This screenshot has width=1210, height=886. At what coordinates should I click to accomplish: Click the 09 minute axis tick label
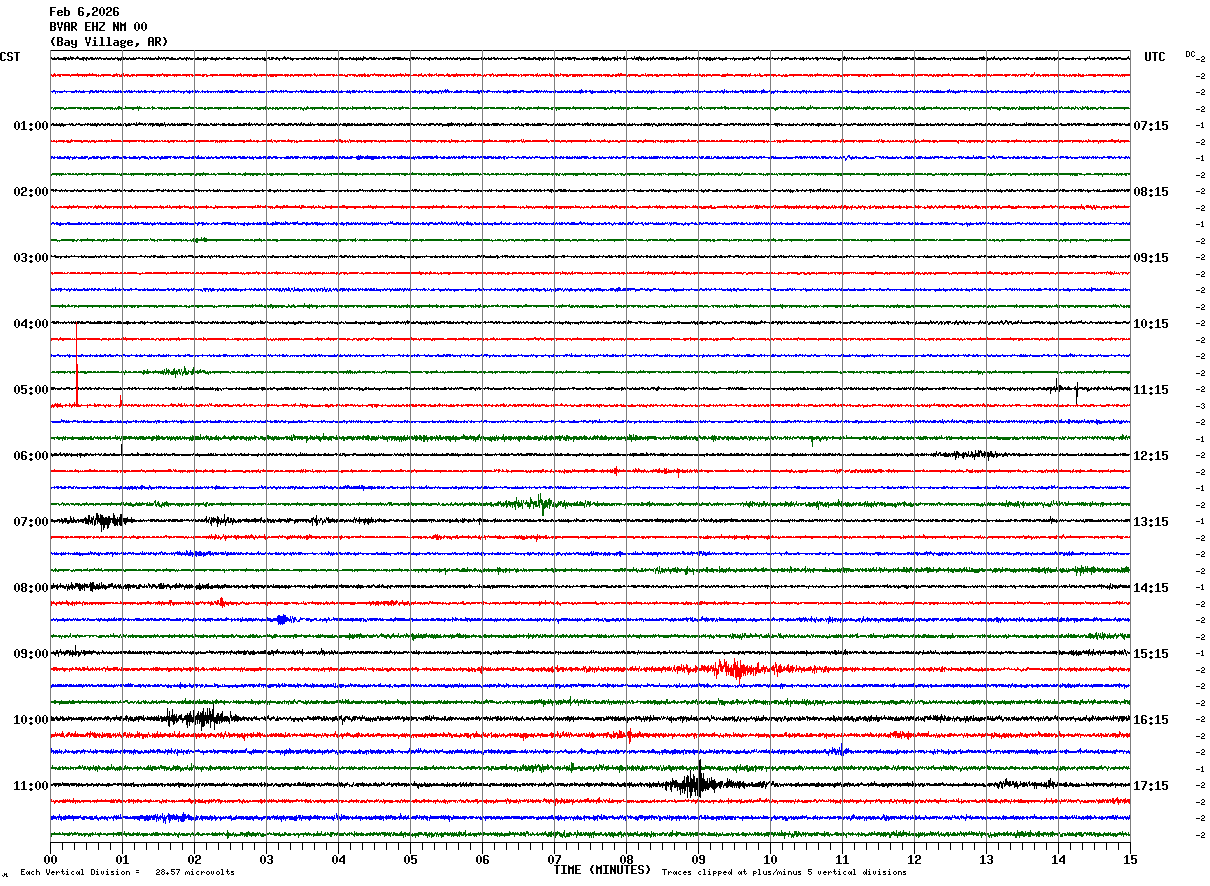698,859
